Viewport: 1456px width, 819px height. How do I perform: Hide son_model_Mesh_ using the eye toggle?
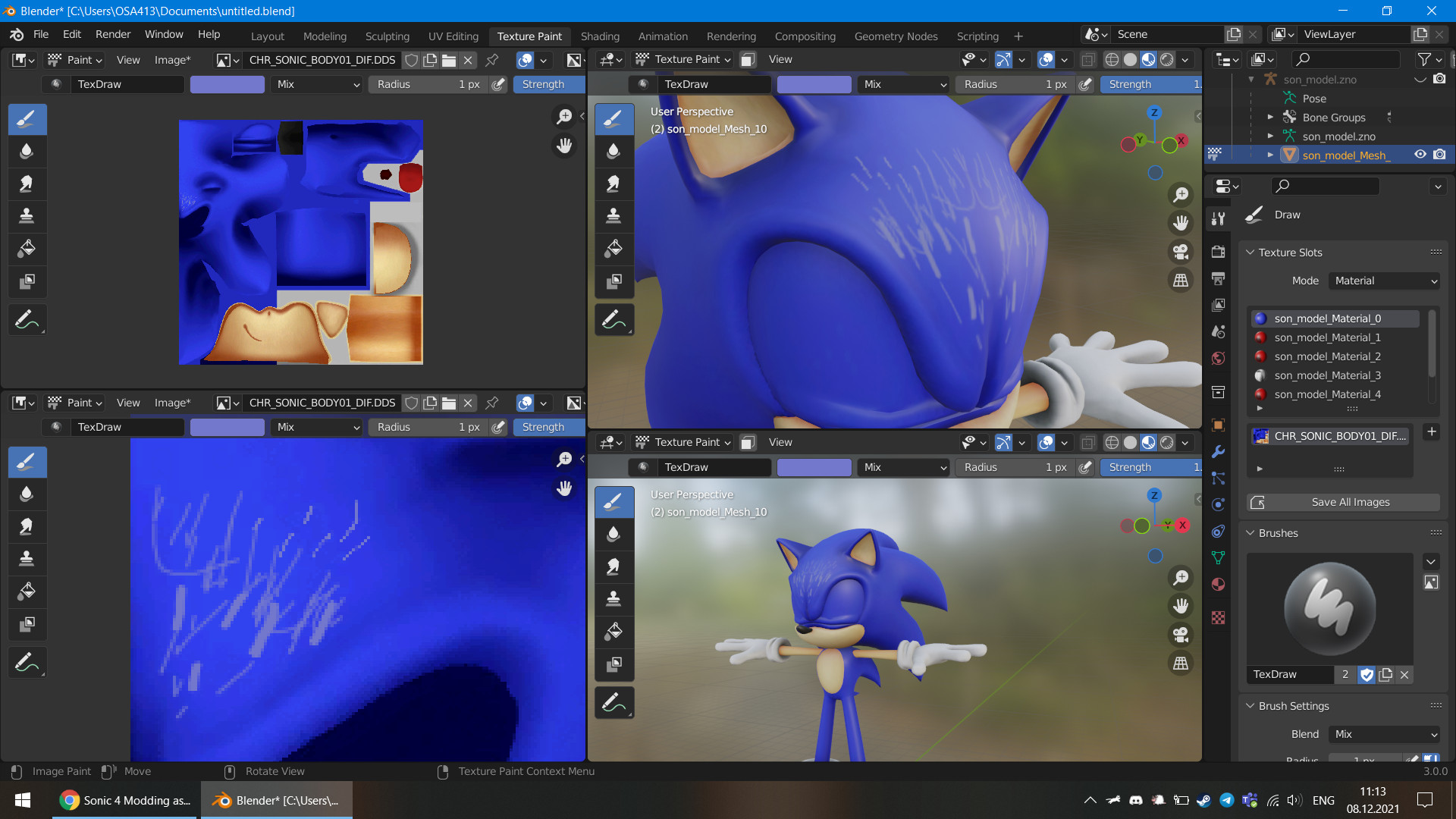(1420, 154)
